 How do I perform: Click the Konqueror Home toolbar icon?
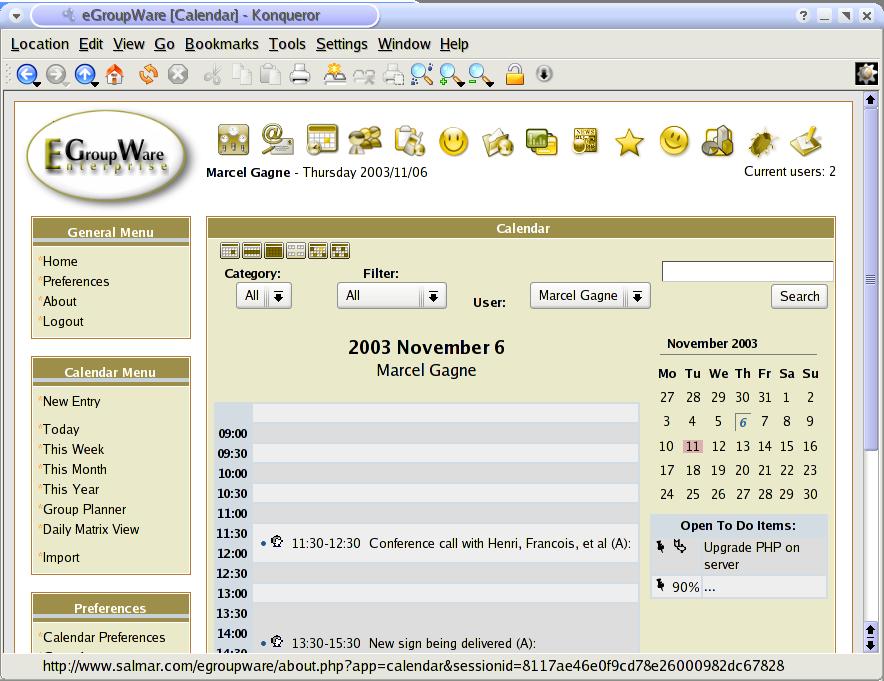click(115, 74)
